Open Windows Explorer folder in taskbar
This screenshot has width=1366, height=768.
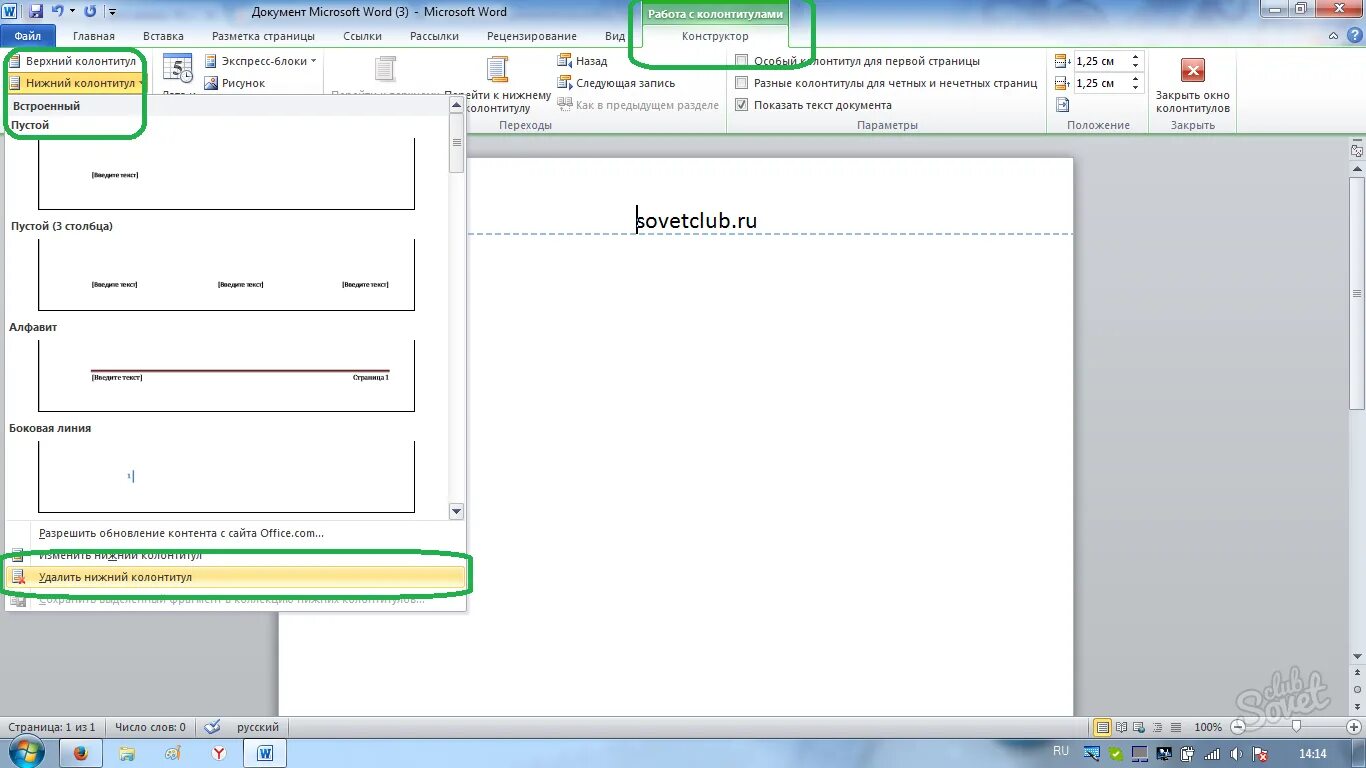127,753
